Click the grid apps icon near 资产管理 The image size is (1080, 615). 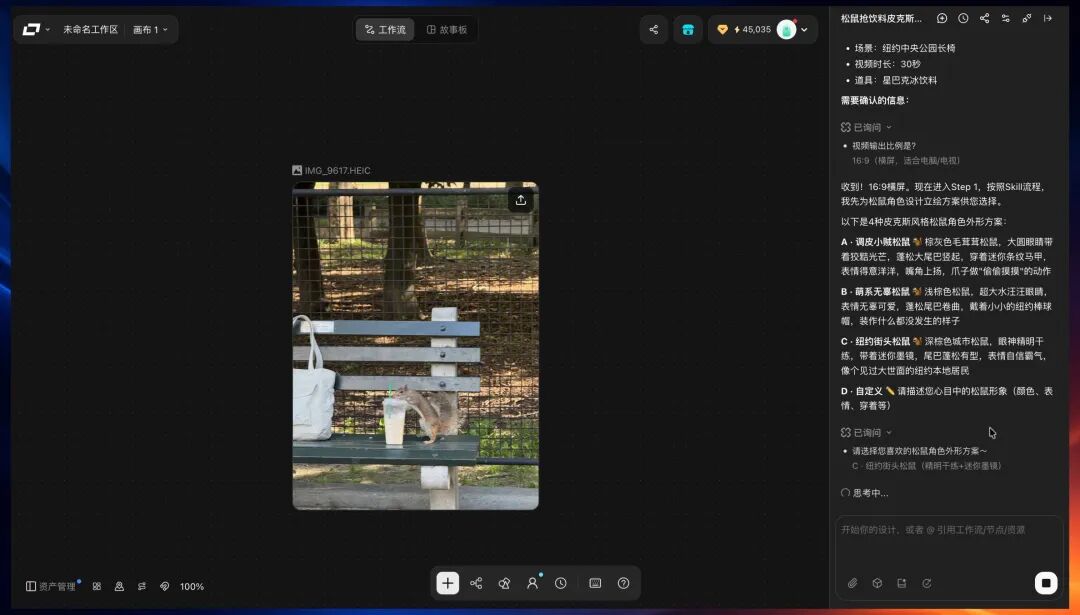coord(97,587)
